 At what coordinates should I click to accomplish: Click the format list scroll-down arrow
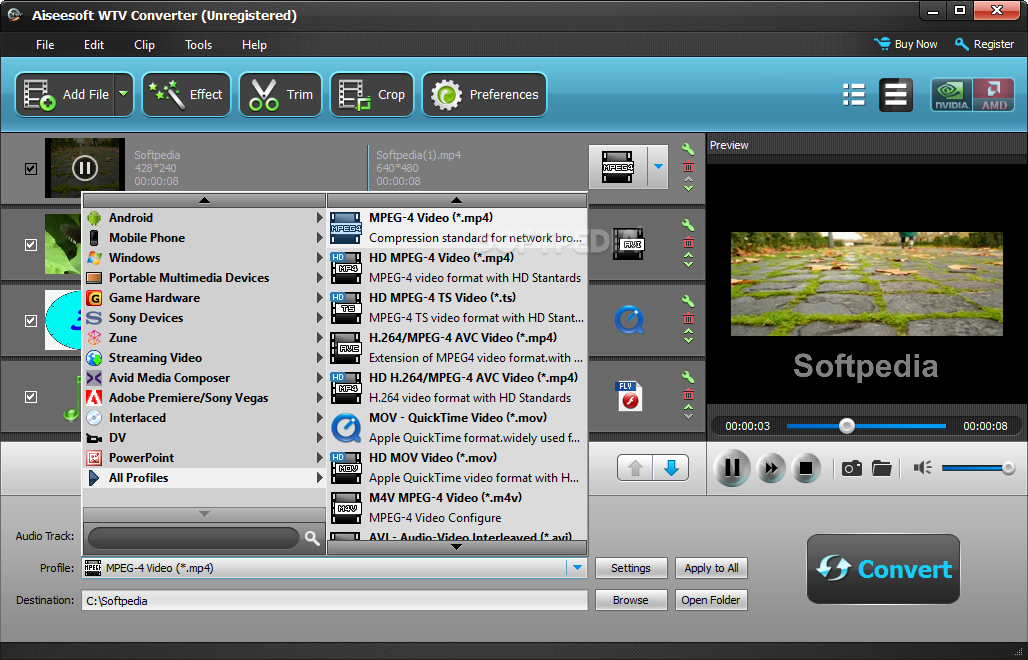[x=457, y=547]
